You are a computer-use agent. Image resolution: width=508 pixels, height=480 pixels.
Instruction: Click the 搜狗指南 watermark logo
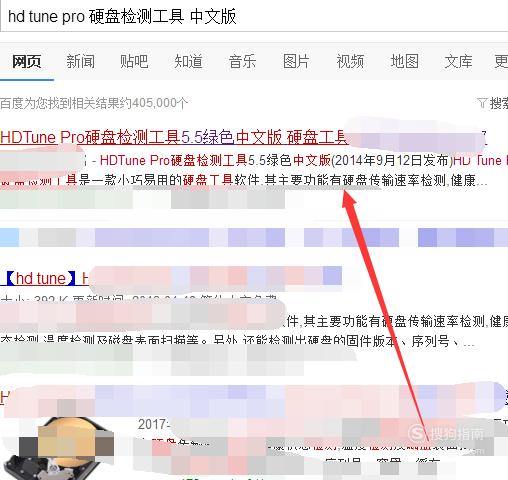(447, 434)
